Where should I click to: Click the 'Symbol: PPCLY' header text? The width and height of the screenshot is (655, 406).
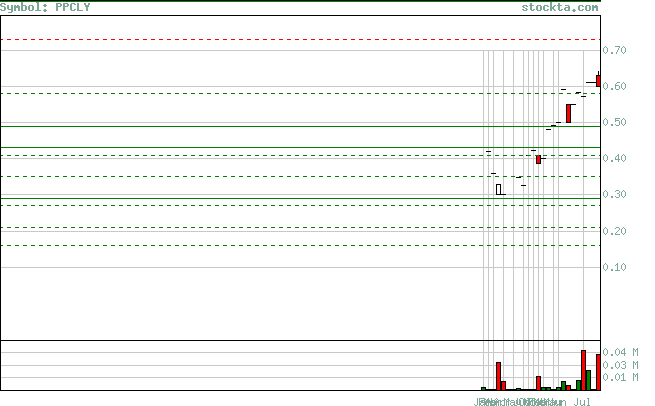(45, 7)
